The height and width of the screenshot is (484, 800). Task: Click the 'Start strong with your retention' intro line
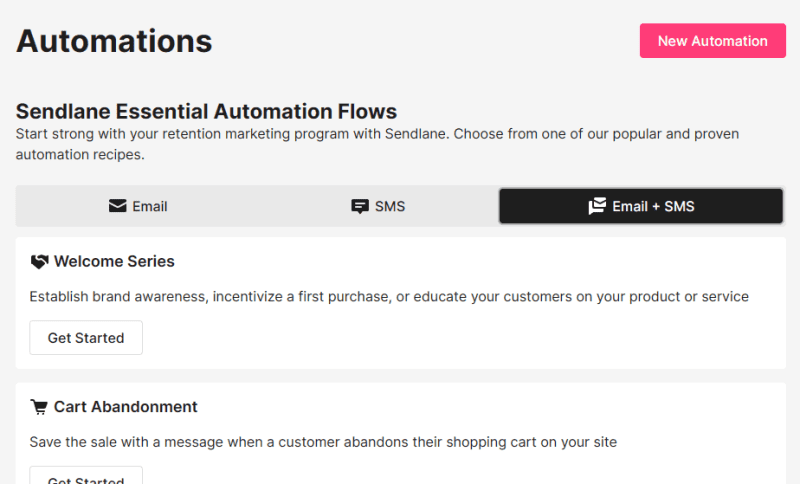point(384,133)
